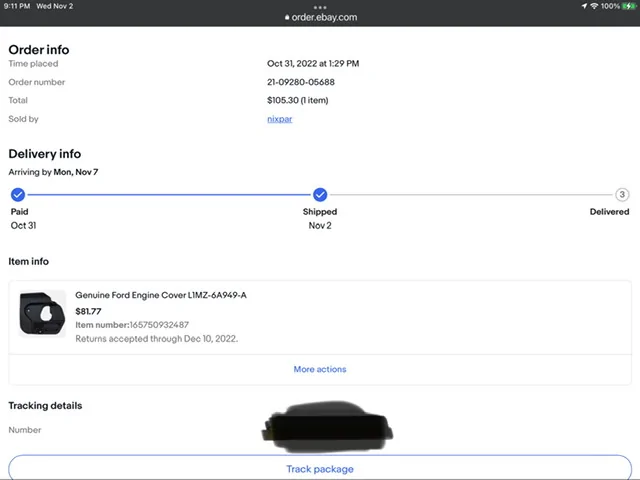Click the Item info heading

tap(29, 261)
